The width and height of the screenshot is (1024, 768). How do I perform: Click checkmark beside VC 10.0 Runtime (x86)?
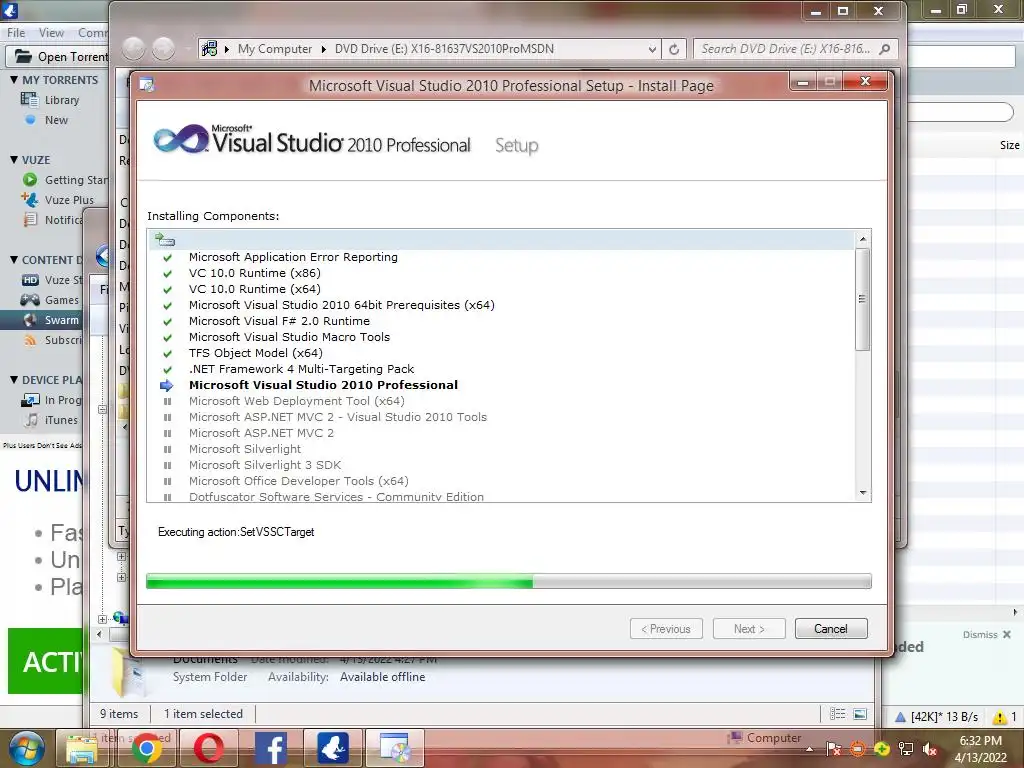(x=167, y=274)
